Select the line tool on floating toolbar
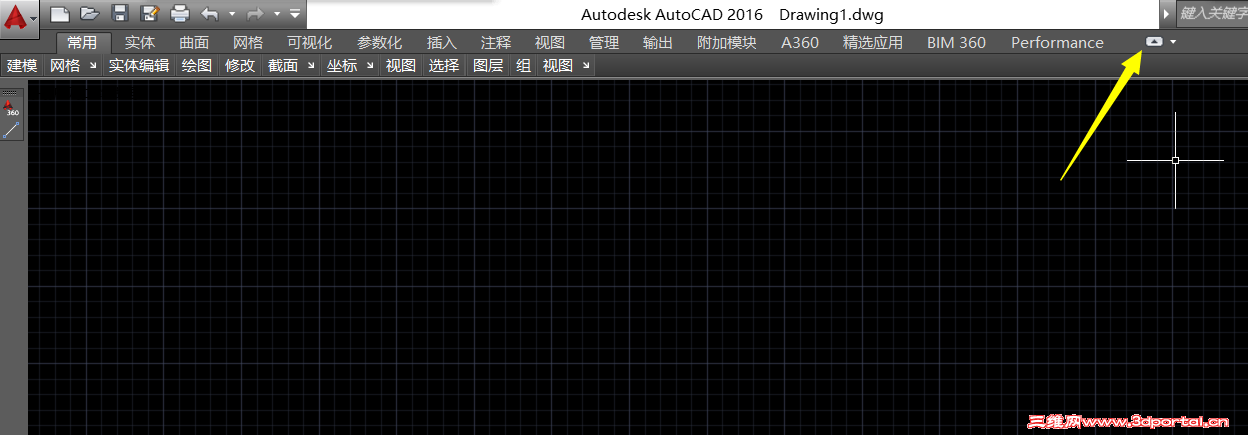Viewport: 1248px width, 435px height. point(12,129)
